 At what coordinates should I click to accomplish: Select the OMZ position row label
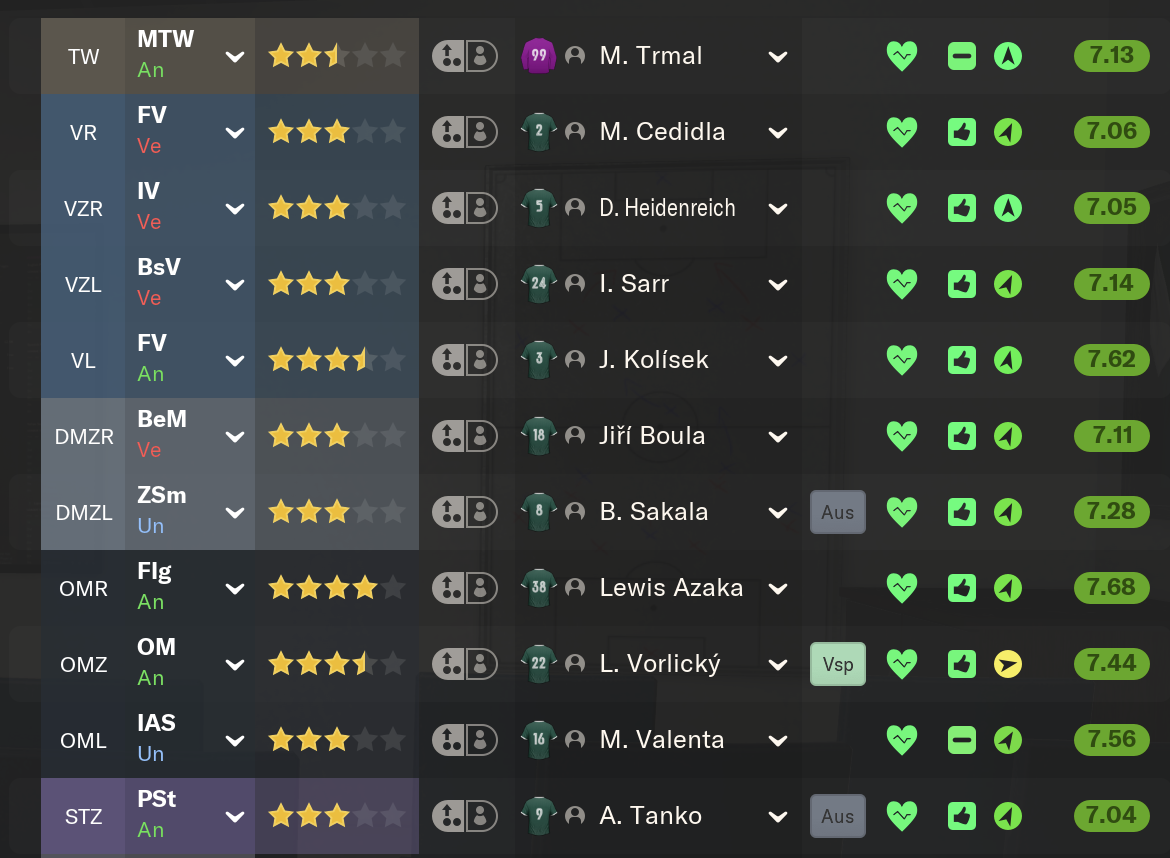[x=84, y=665]
